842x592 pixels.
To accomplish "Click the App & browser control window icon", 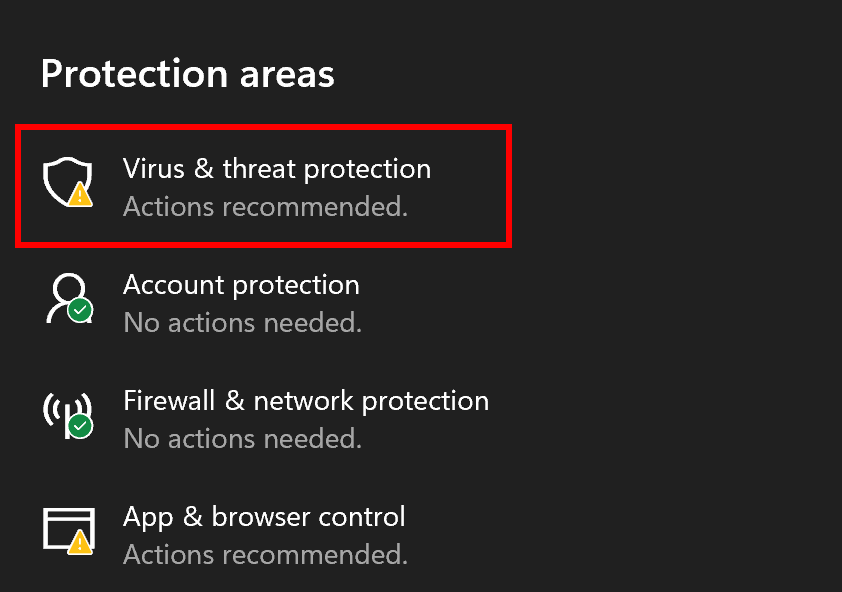I will [x=66, y=528].
